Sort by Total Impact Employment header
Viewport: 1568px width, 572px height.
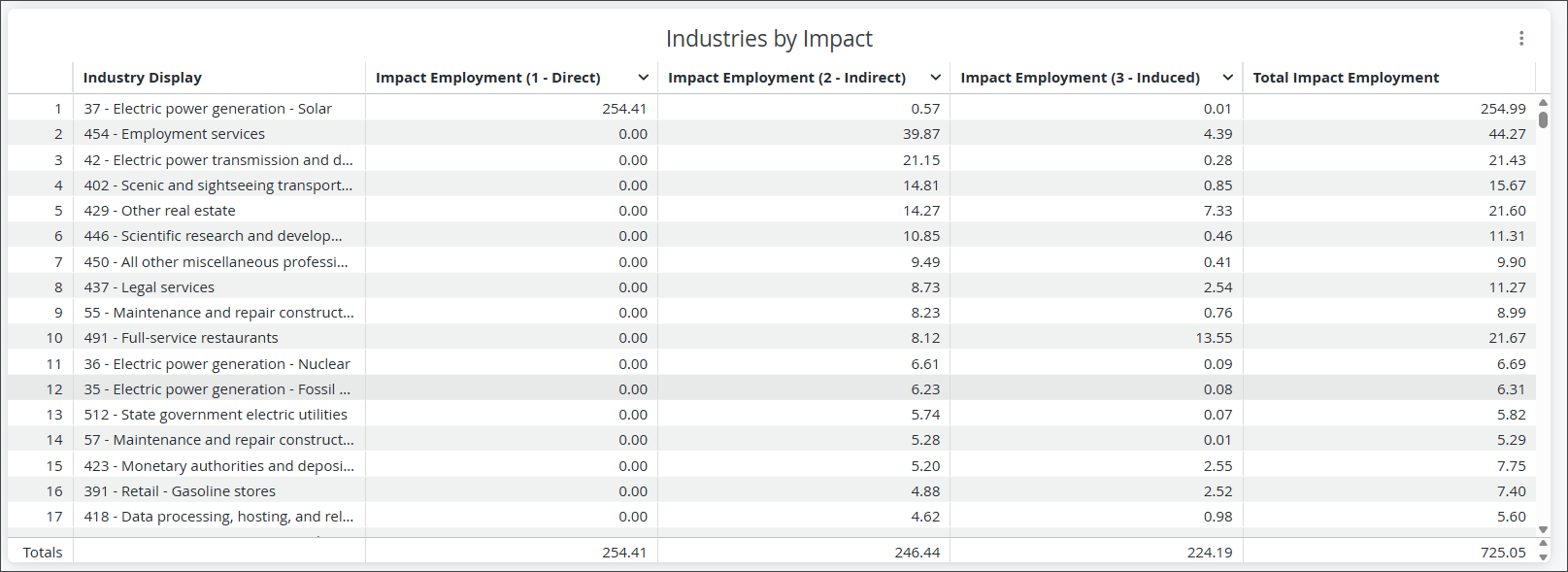1346,78
